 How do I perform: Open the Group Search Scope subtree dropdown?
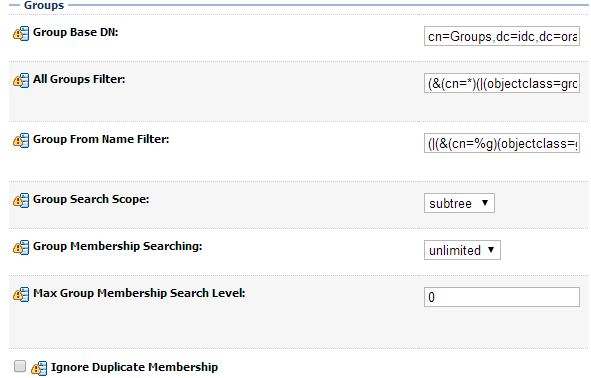[x=459, y=203]
